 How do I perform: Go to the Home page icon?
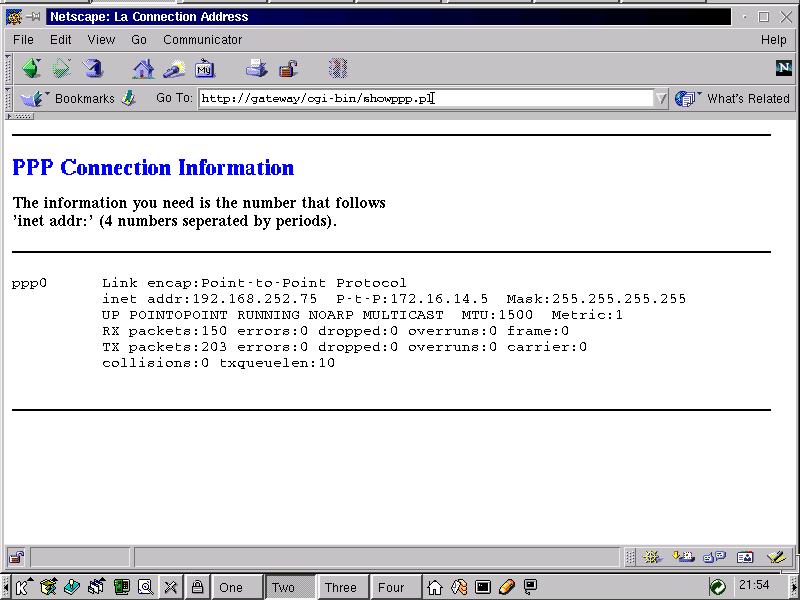144,68
